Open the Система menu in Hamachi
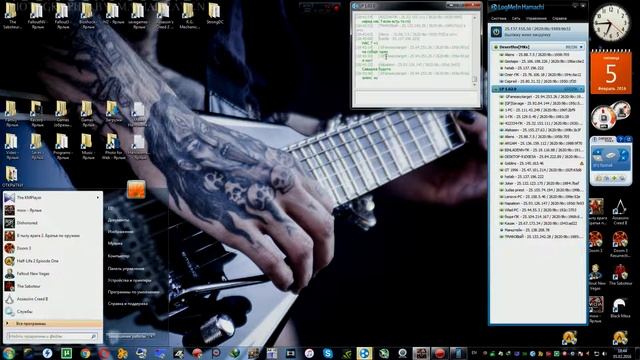The height and width of the screenshot is (360, 640). 498,18
